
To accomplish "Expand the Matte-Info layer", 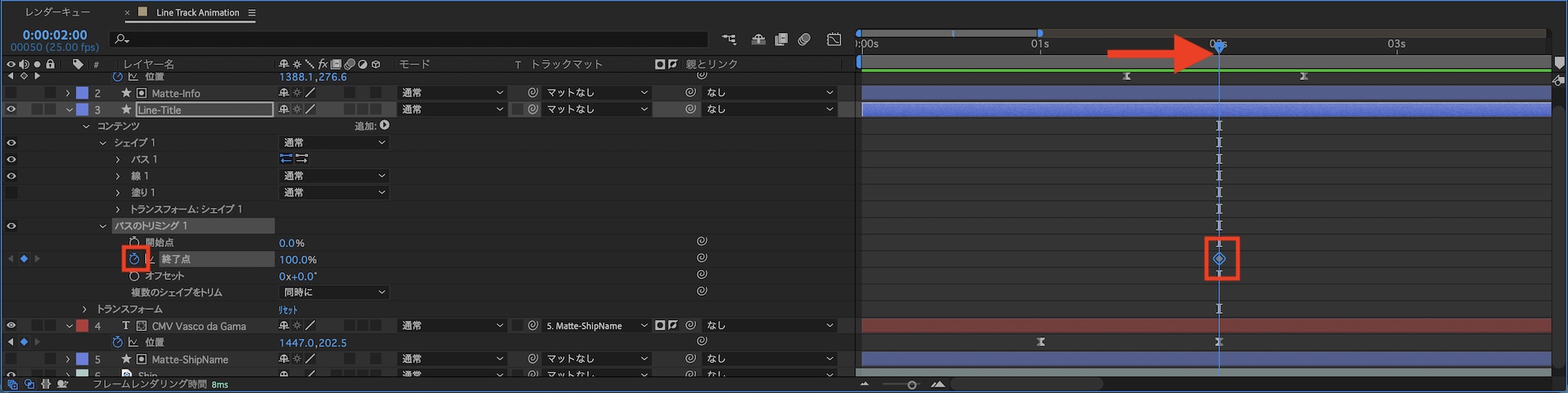I will point(67,93).
